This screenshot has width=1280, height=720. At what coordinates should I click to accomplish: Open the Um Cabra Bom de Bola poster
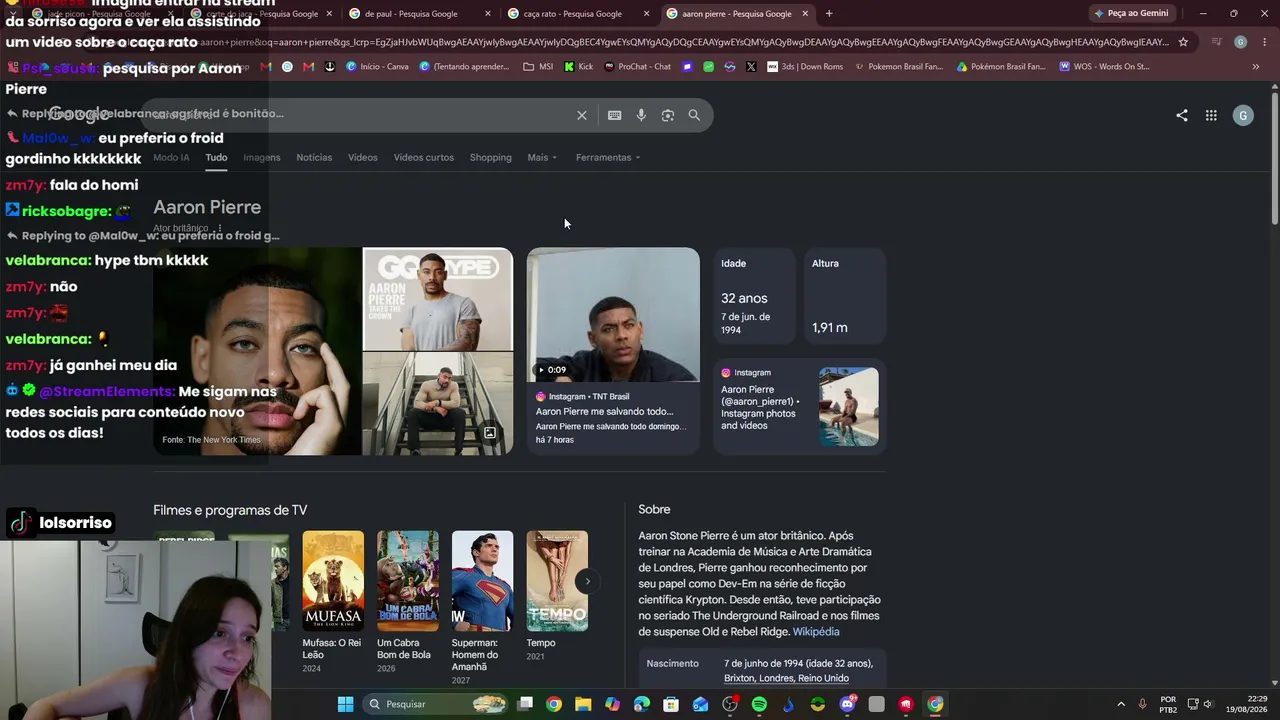[x=407, y=581]
